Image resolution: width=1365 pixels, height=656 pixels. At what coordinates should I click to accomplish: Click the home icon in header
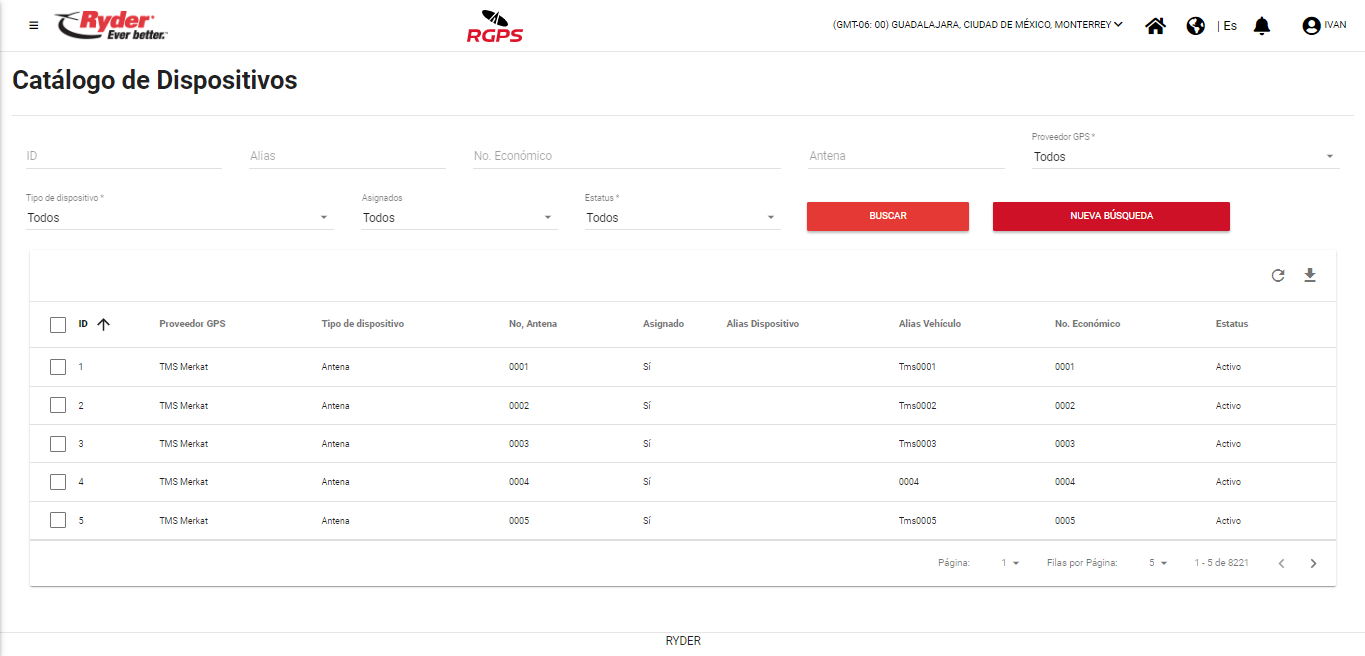coord(1155,26)
